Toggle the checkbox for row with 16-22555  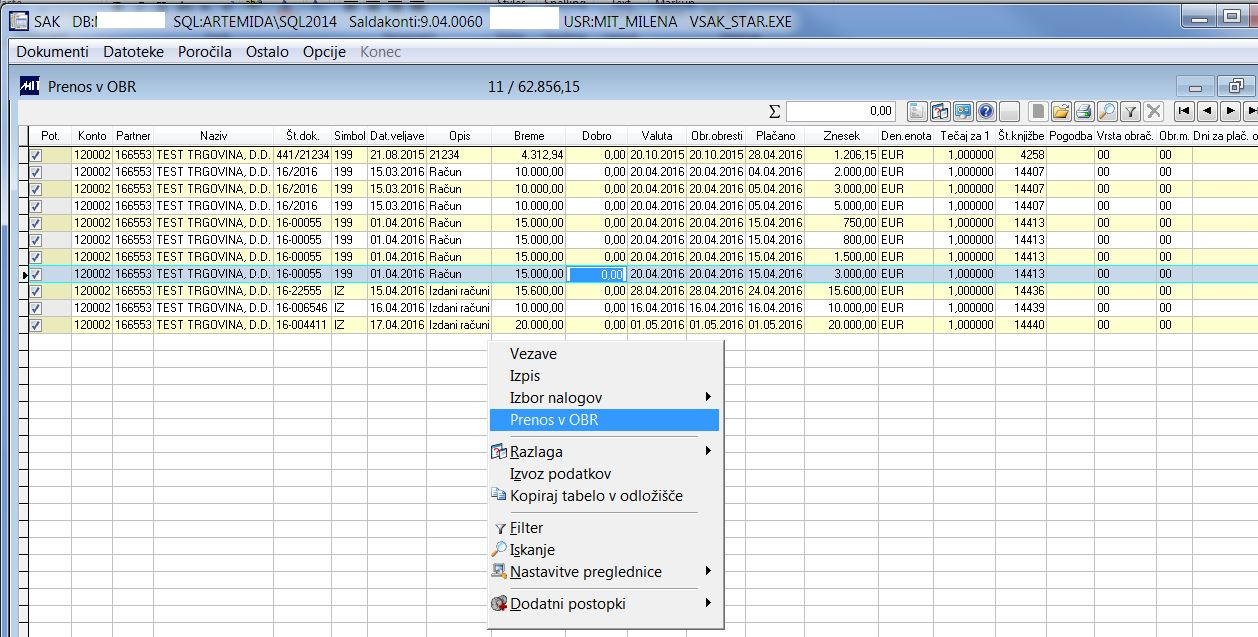36,291
